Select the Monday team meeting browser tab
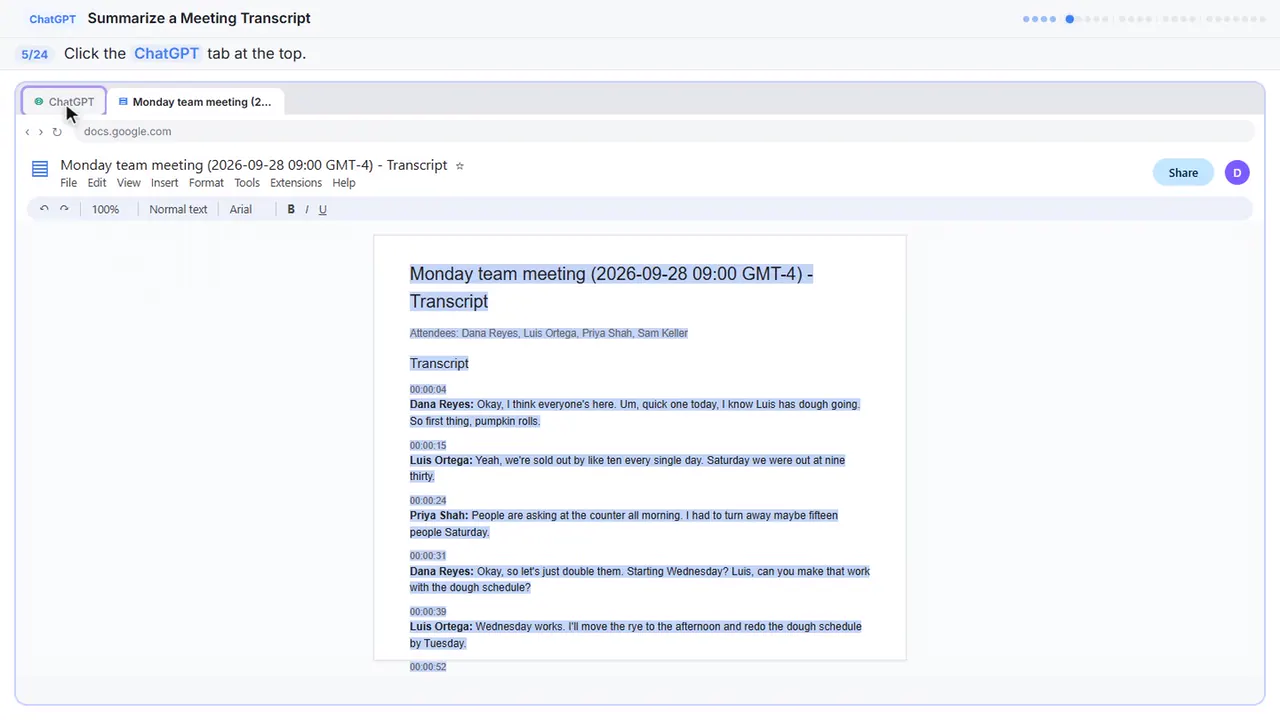 [x=195, y=102]
